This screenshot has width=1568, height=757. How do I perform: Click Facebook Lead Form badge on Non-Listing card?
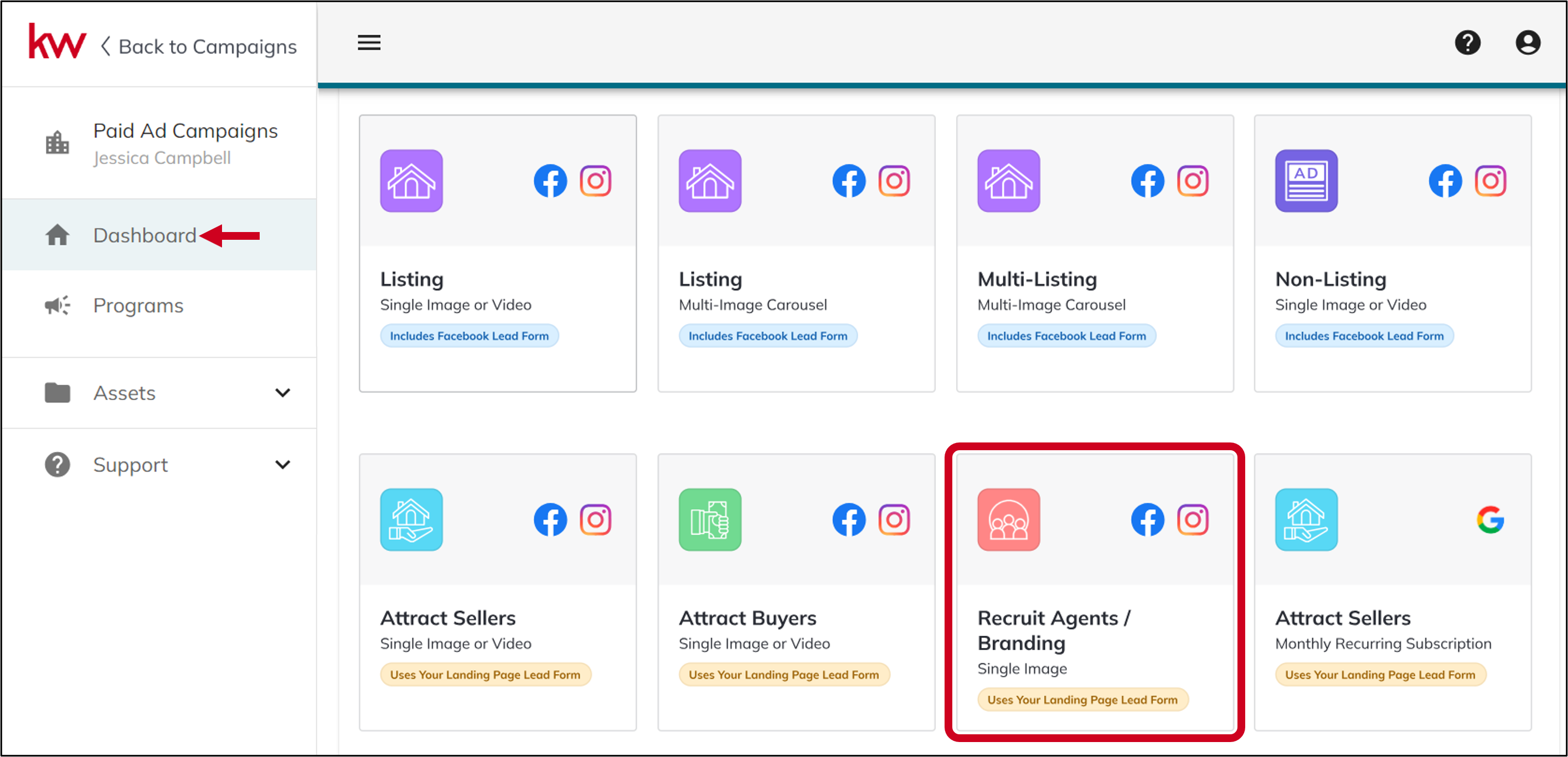pyautogui.click(x=1364, y=336)
